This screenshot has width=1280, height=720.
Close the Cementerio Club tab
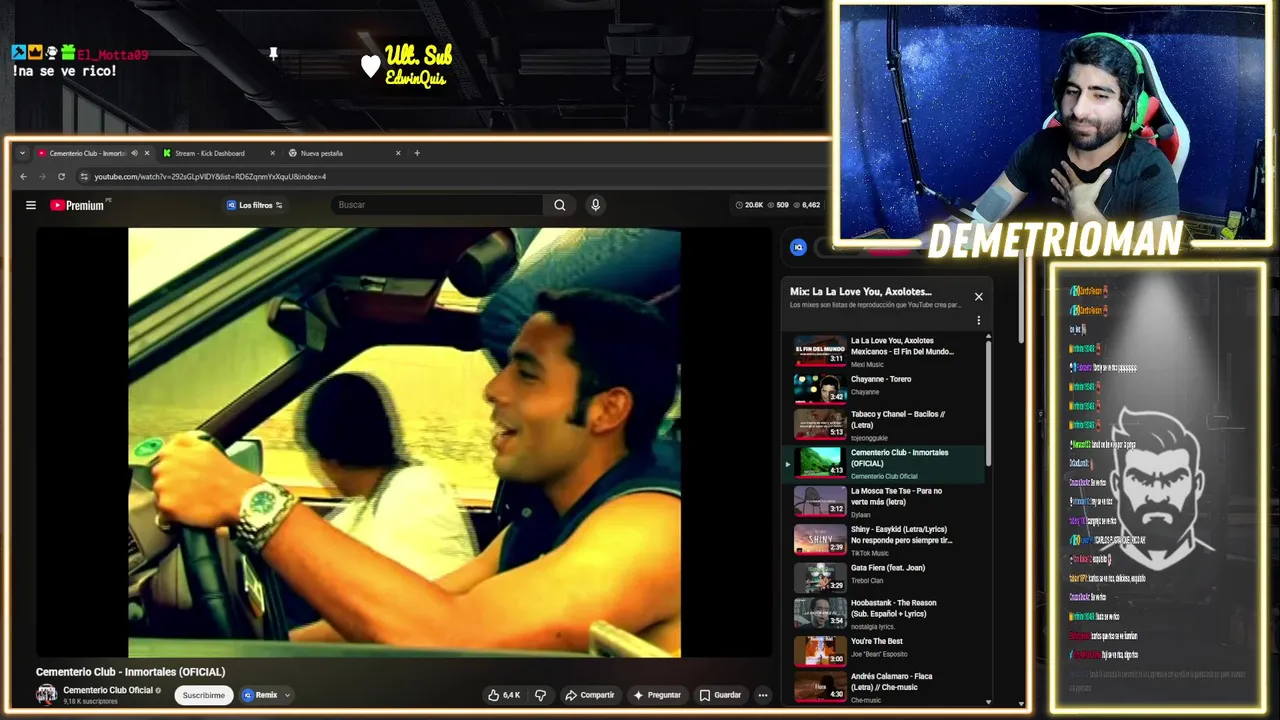point(147,153)
